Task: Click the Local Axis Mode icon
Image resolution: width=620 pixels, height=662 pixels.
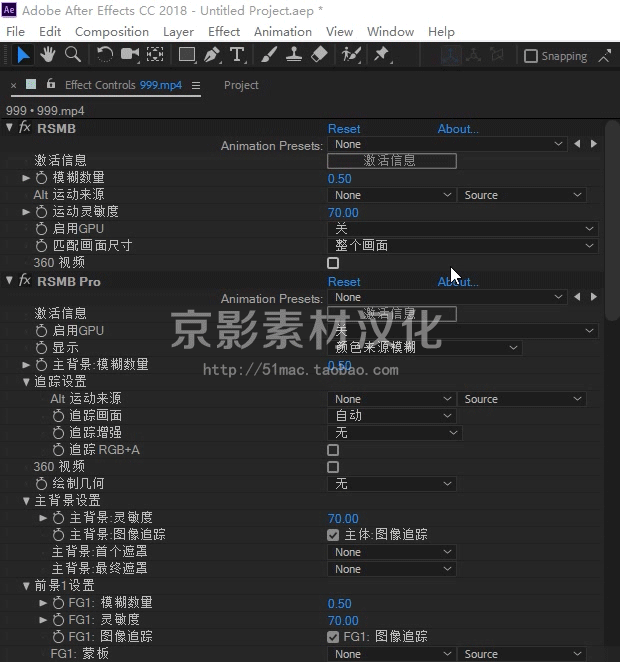Action: [450, 56]
